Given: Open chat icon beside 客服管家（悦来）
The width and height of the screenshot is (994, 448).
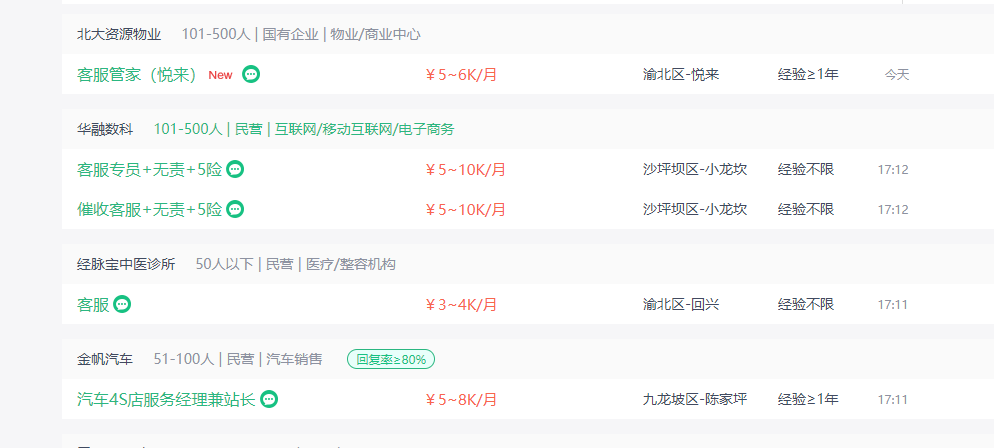Looking at the screenshot, I should click(x=251, y=74).
